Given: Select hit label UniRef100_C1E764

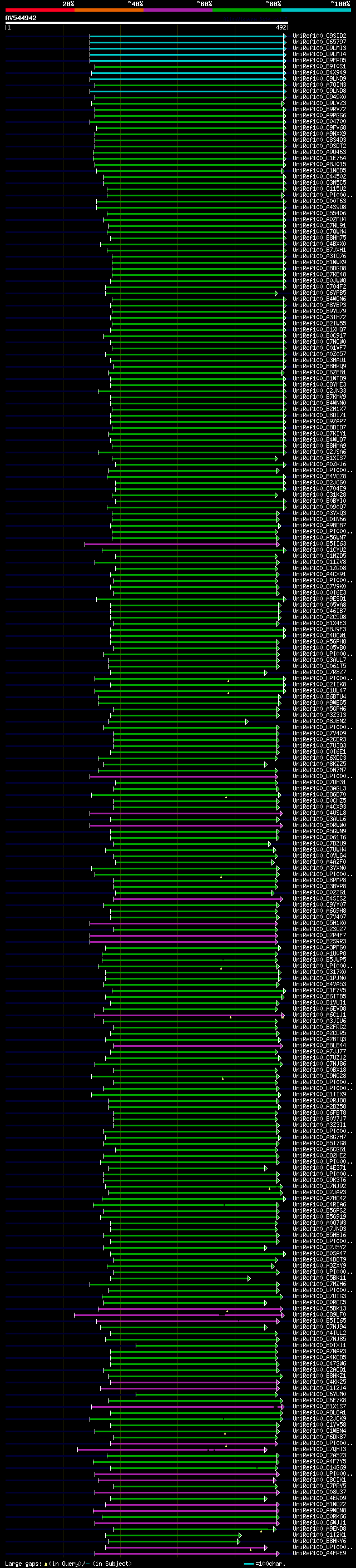Looking at the screenshot, I should tap(319, 159).
